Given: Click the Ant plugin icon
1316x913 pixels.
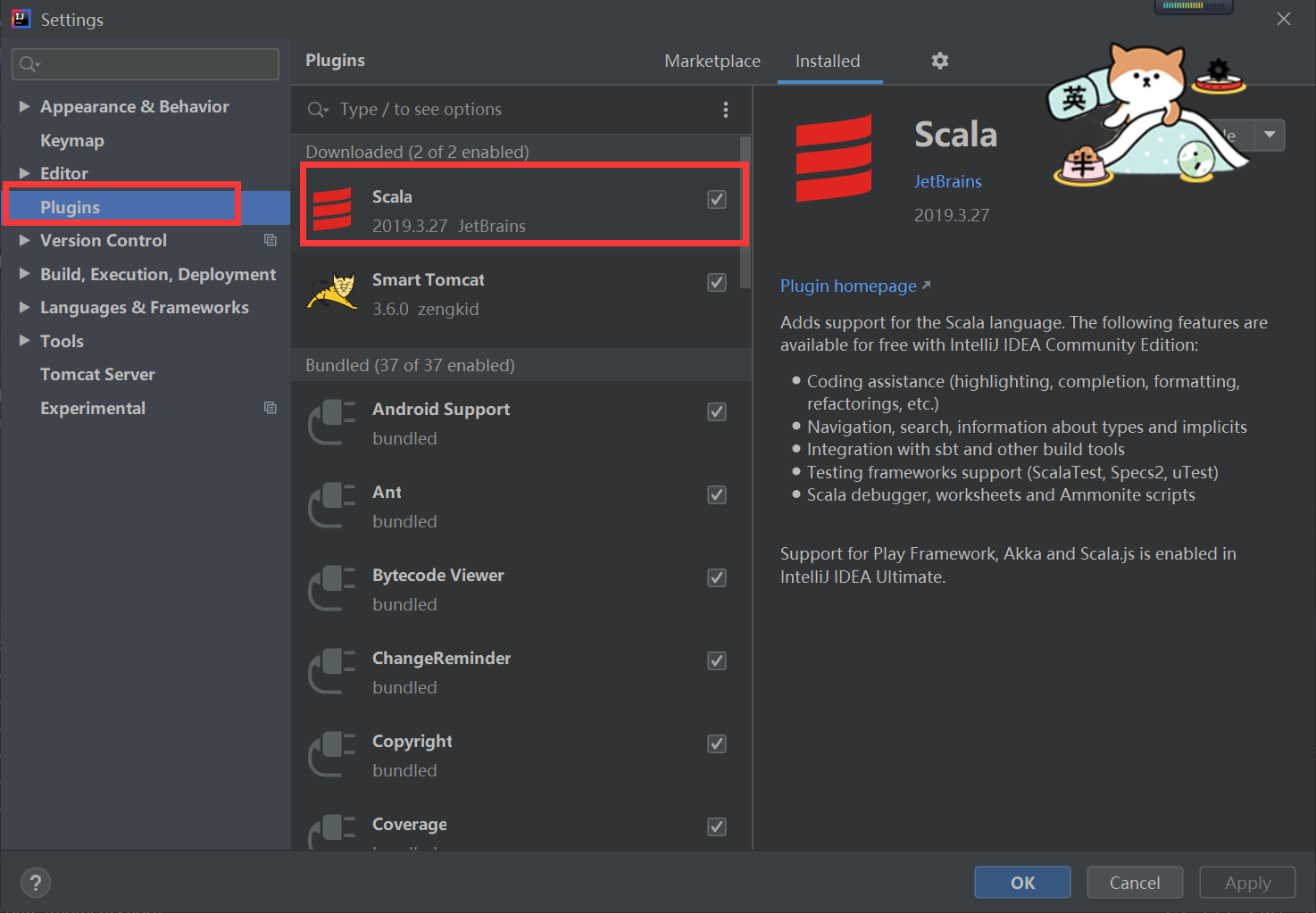Looking at the screenshot, I should pos(332,504).
